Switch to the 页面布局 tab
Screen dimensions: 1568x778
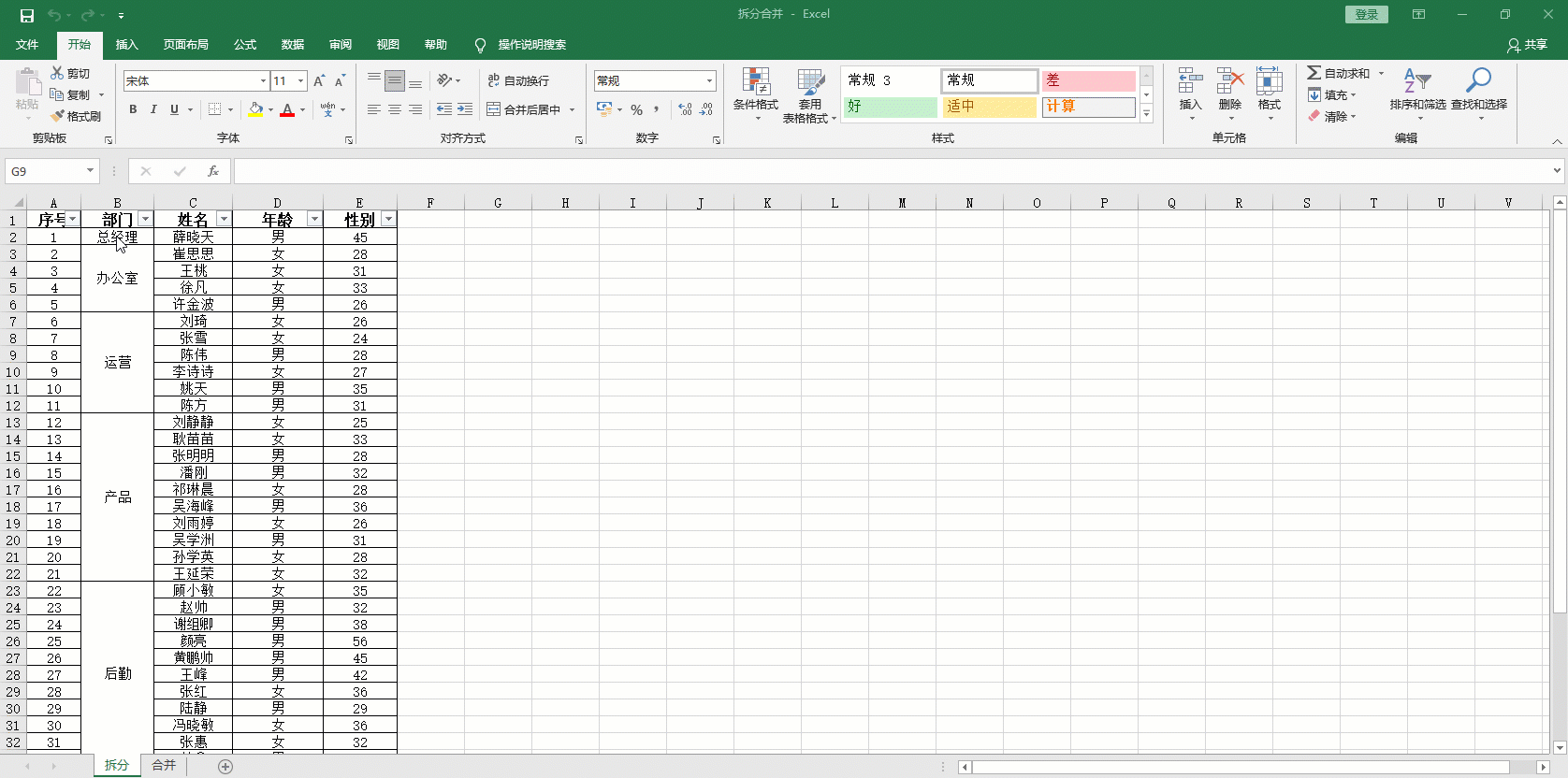(185, 45)
